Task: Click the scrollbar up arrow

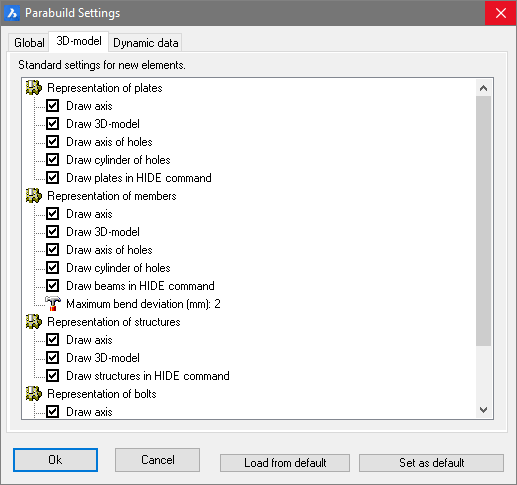Action: click(x=483, y=88)
